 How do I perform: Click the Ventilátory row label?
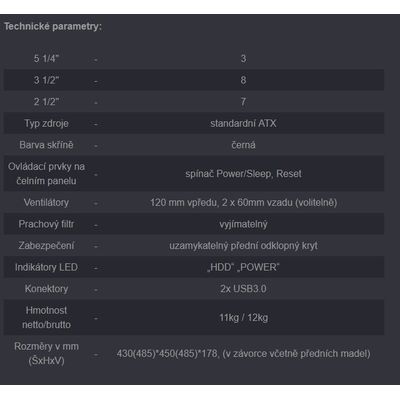coord(46,202)
